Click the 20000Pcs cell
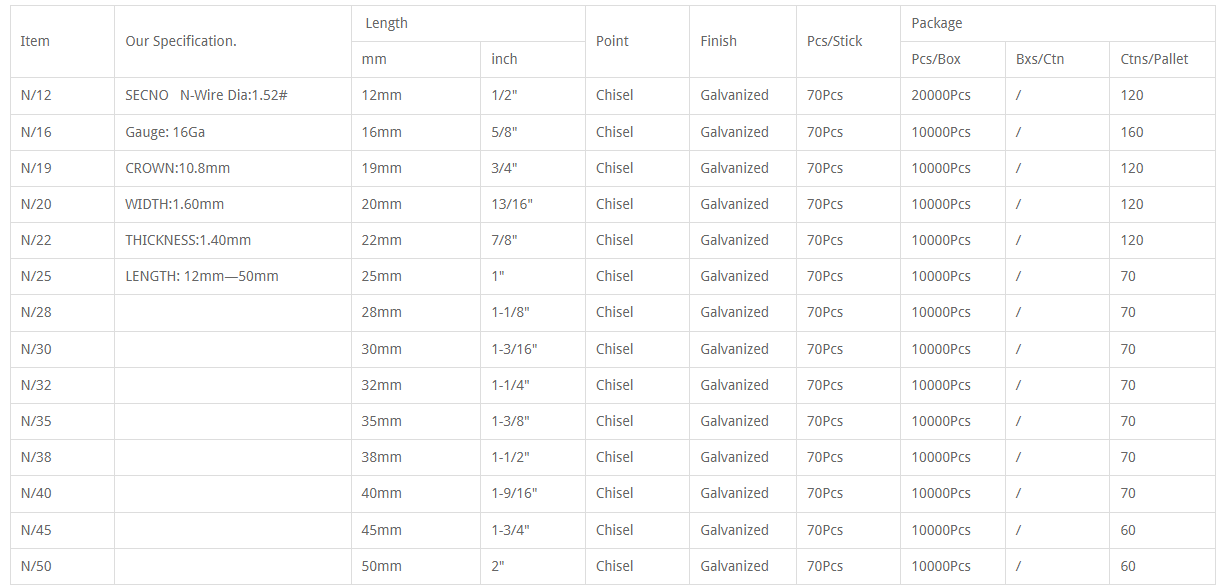The height and width of the screenshot is (586, 1228). pos(952,96)
